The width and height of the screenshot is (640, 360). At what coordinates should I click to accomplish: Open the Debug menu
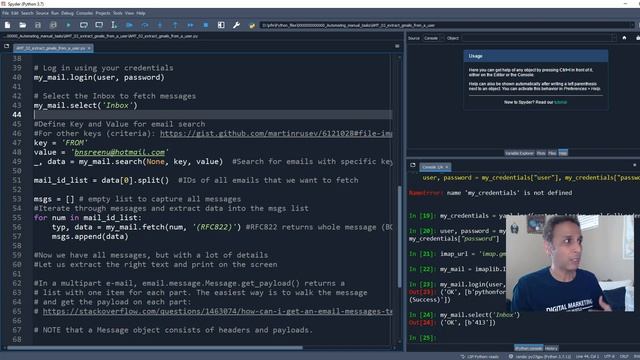(67, 13)
